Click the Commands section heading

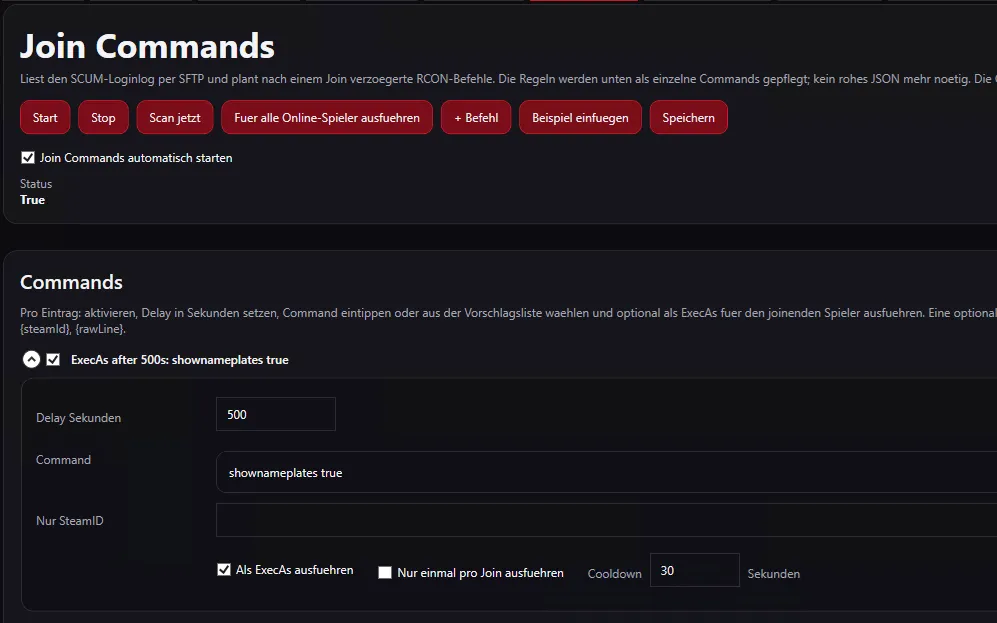(71, 282)
